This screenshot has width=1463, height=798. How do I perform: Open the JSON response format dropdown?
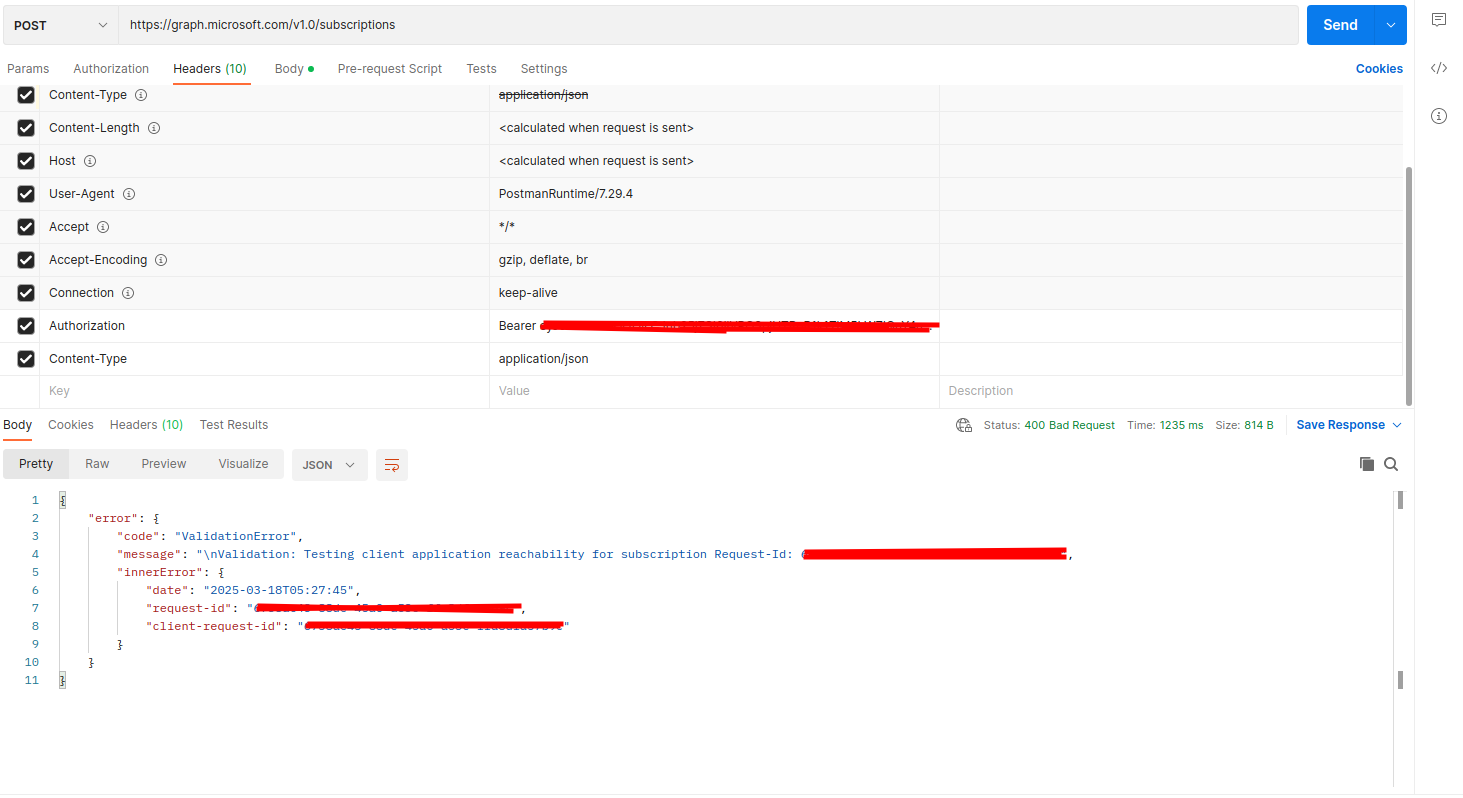coord(329,464)
